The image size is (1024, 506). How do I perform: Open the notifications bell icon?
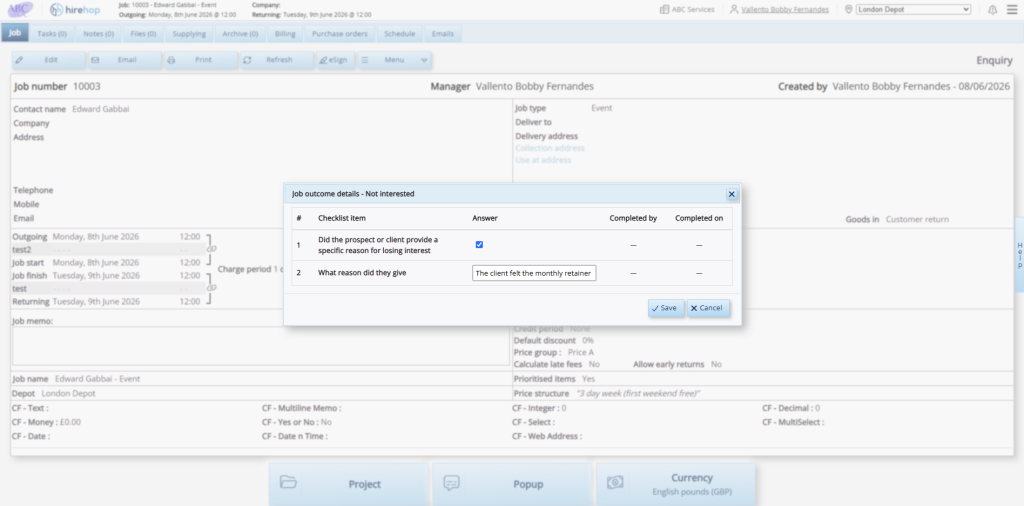tap(993, 10)
